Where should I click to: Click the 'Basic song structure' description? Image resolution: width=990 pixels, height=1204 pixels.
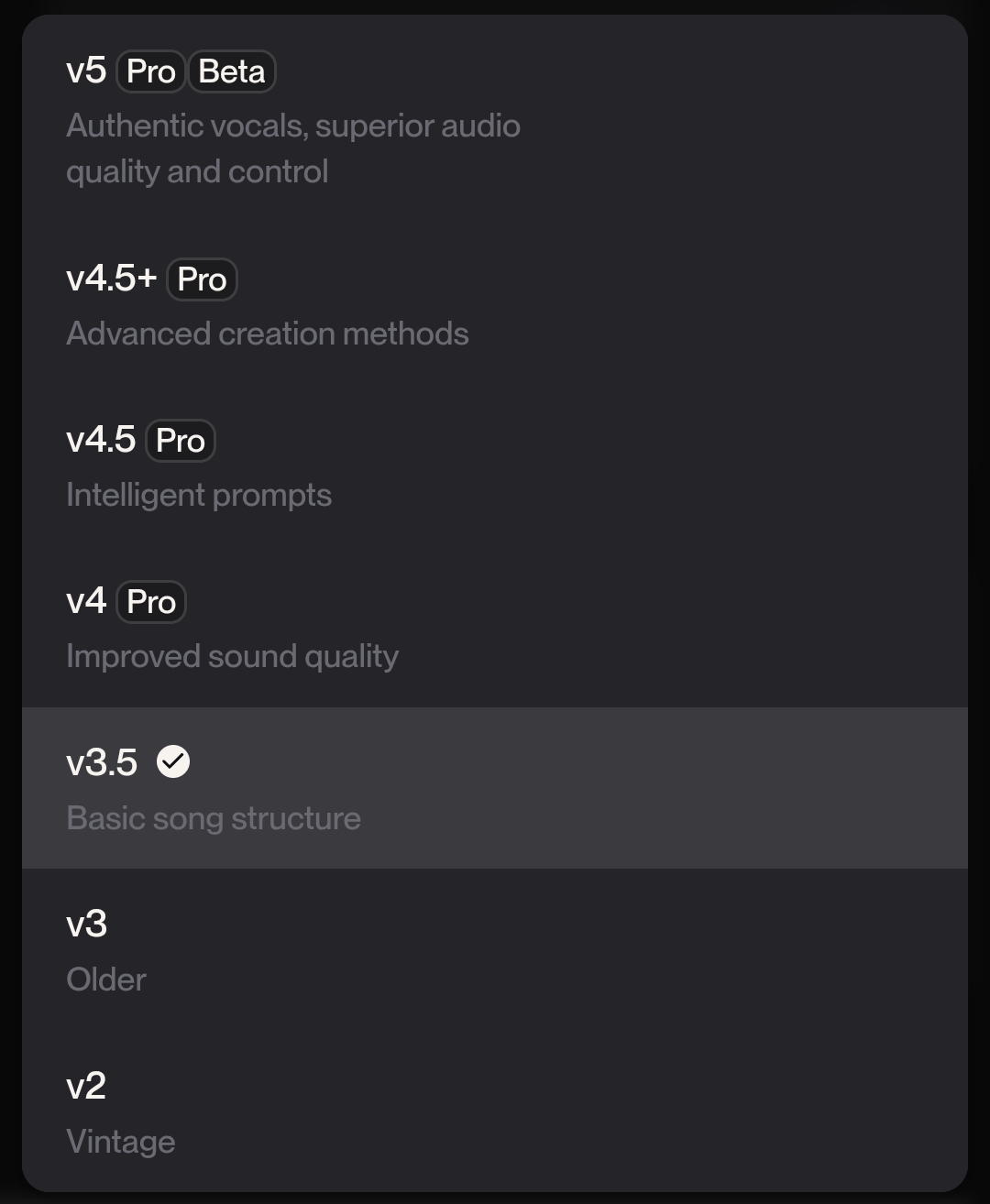[214, 818]
